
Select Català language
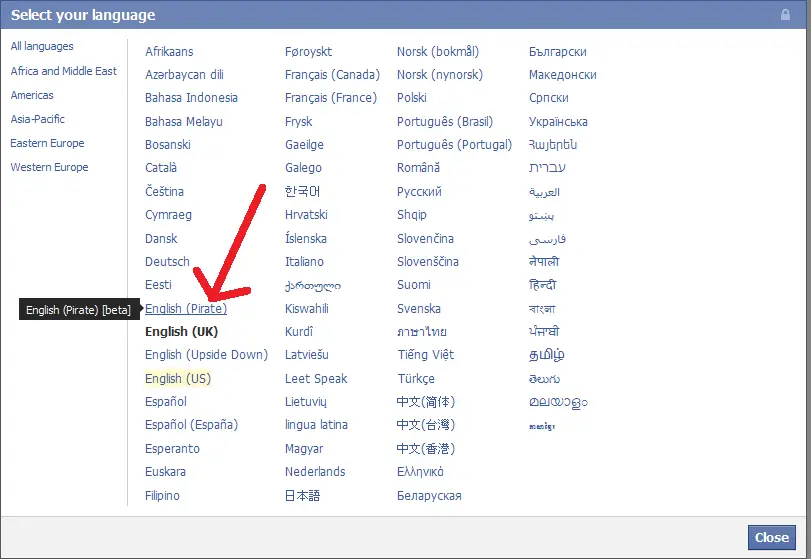pos(161,168)
